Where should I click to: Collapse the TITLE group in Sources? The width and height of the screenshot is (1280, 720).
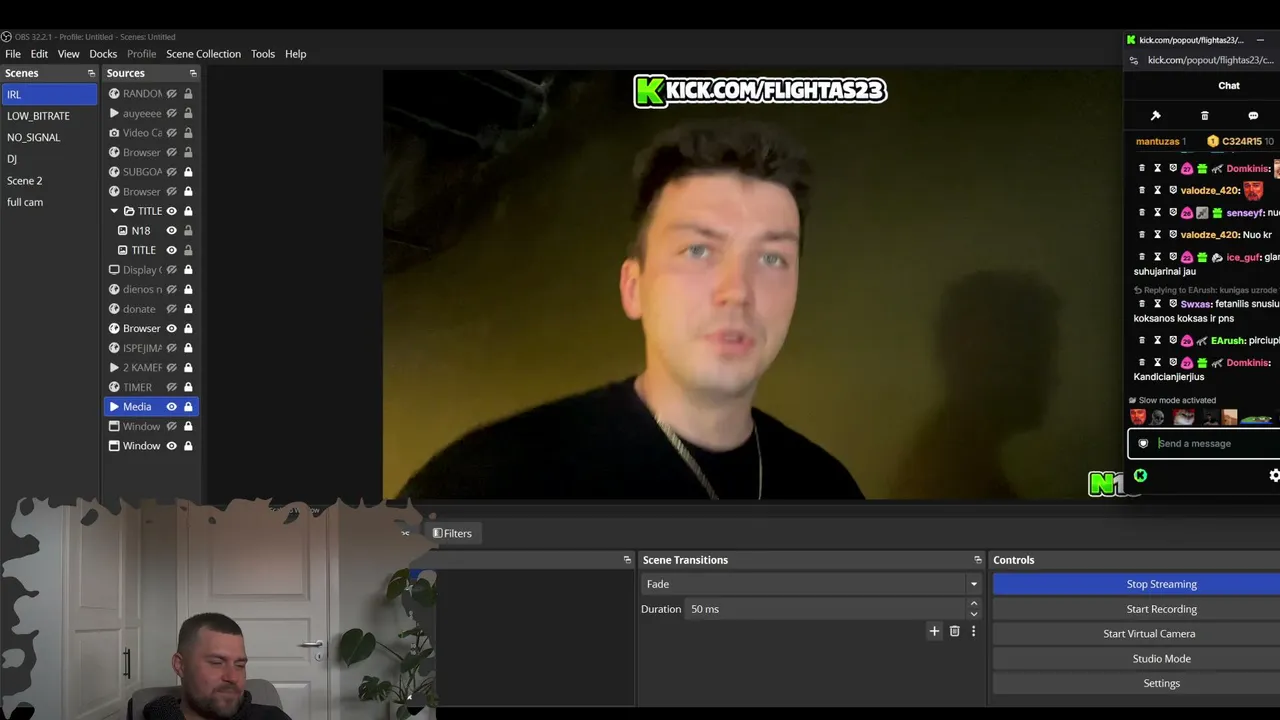point(114,211)
